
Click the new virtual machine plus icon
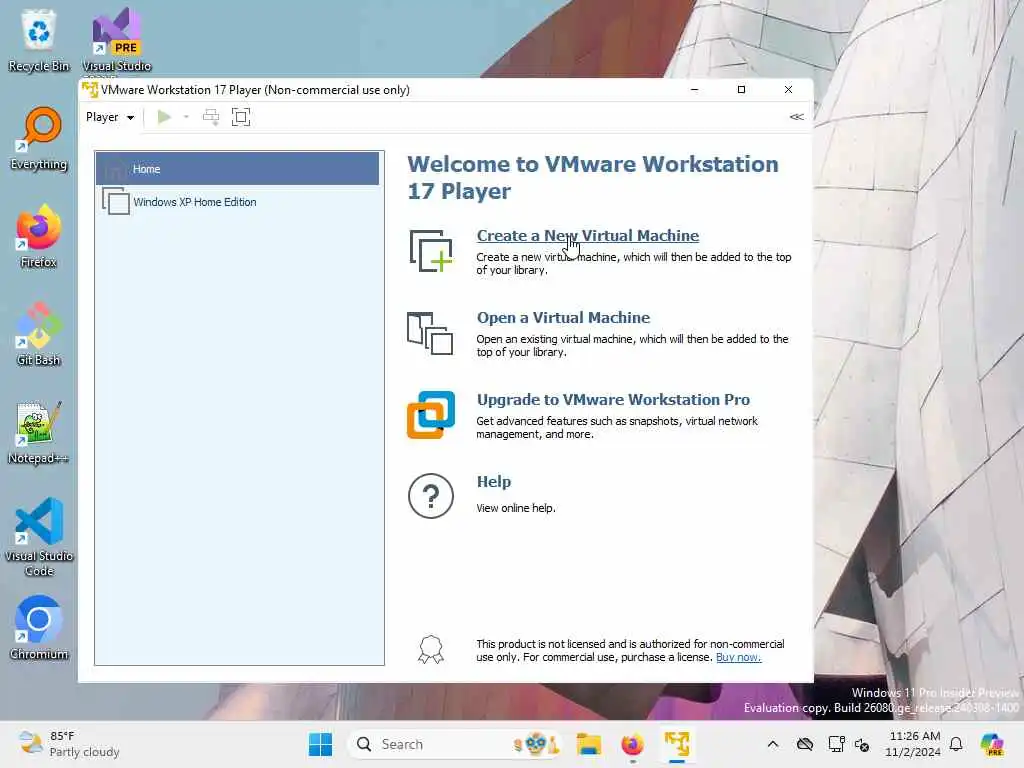[431, 251]
